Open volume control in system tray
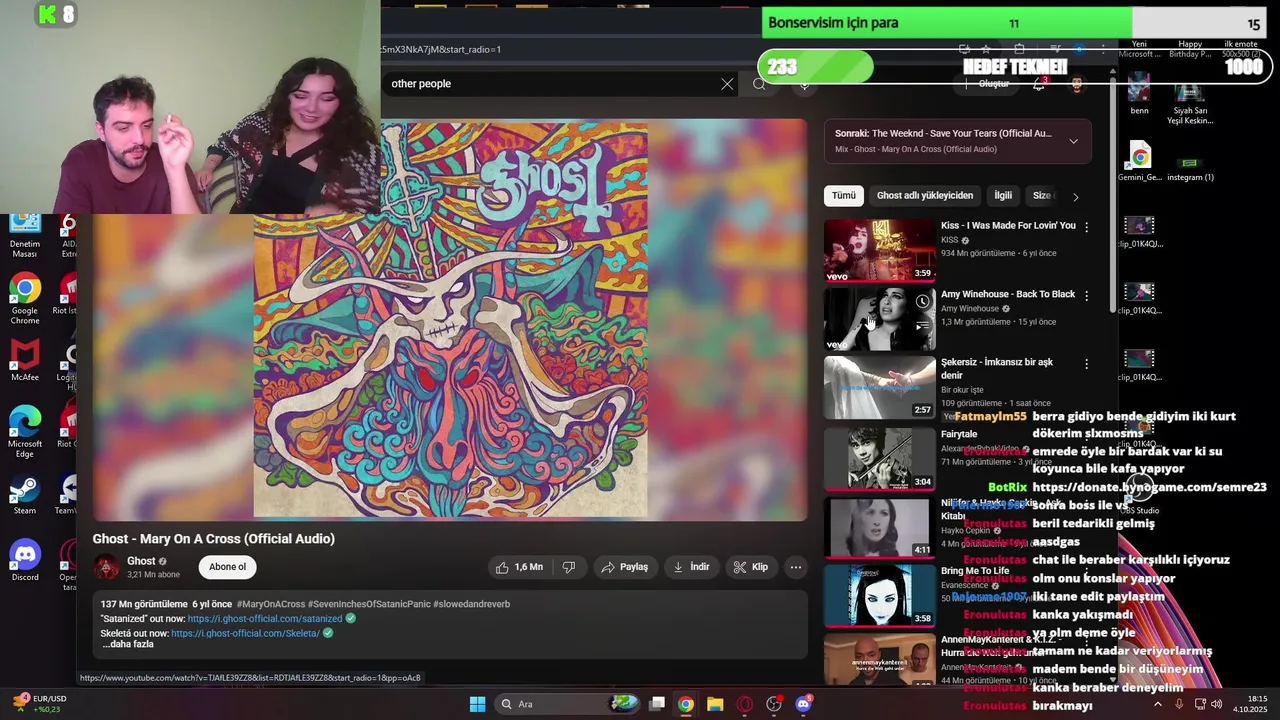 pyautogui.click(x=1216, y=704)
